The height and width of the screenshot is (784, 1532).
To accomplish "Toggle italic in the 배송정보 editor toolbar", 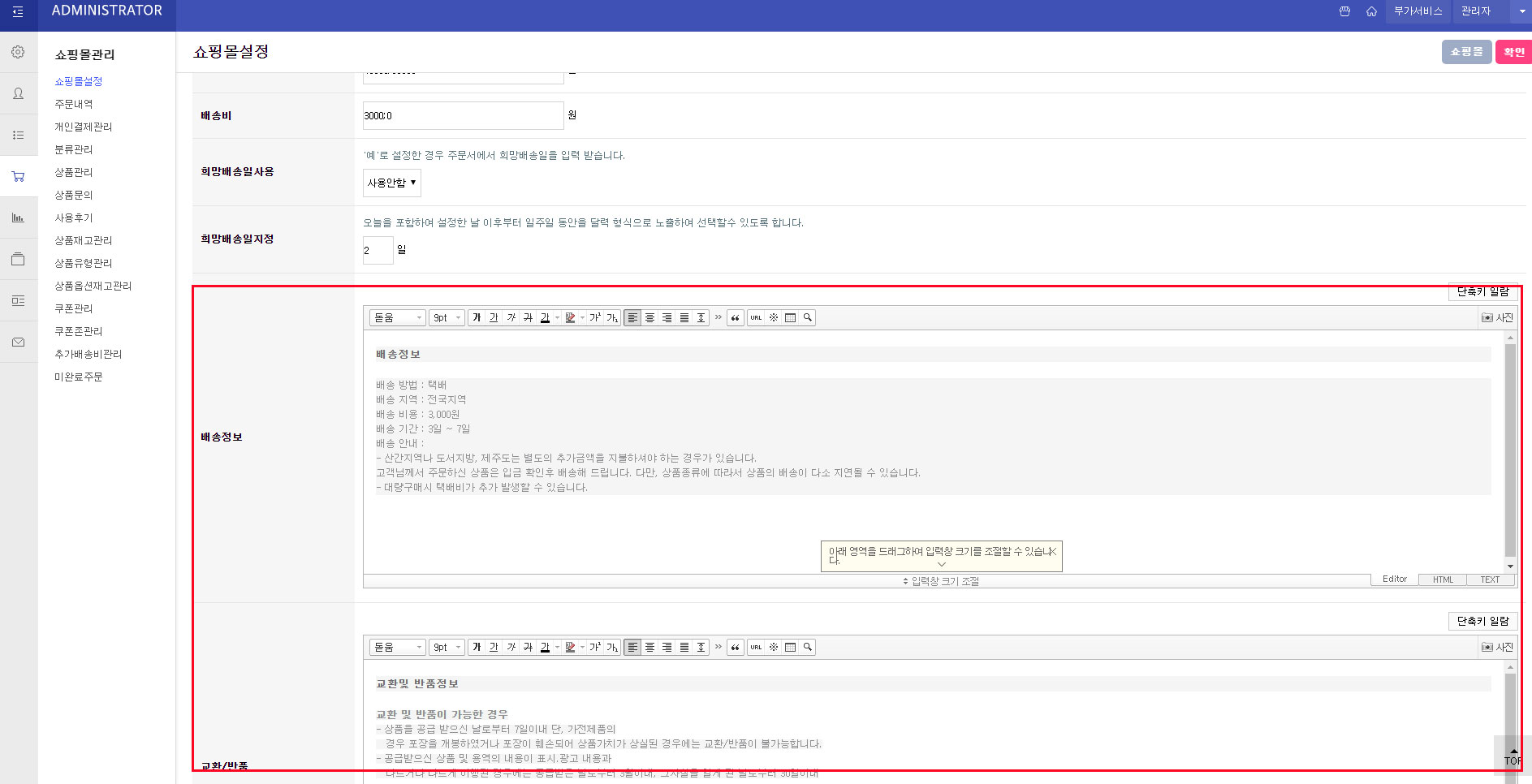I will coord(511,317).
